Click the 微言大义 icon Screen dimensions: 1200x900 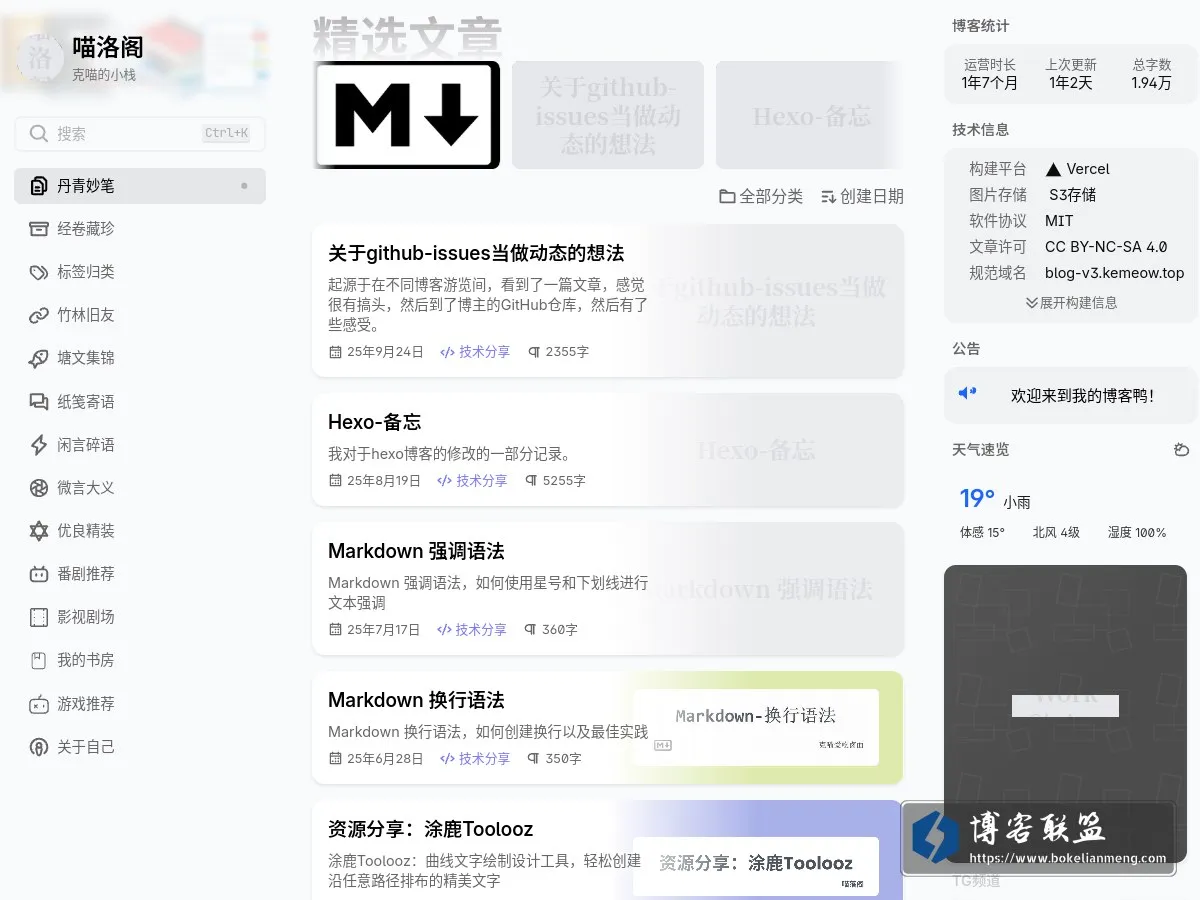tap(39, 488)
